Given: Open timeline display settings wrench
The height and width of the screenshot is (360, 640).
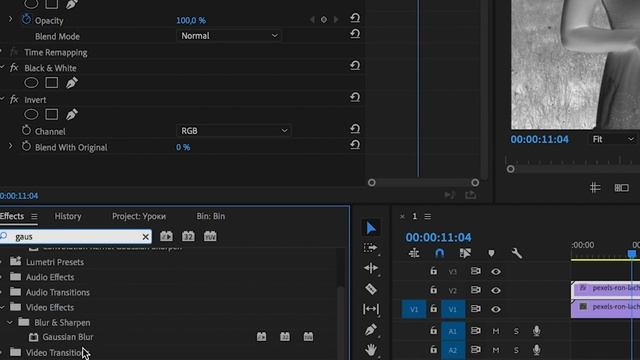Looking at the screenshot, I should click(517, 253).
